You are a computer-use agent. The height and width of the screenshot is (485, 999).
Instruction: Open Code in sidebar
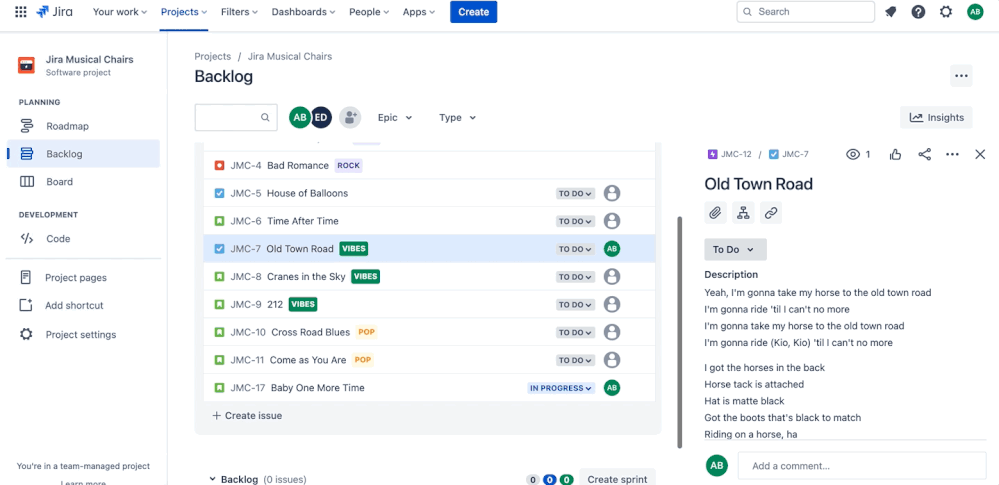[x=83, y=238]
